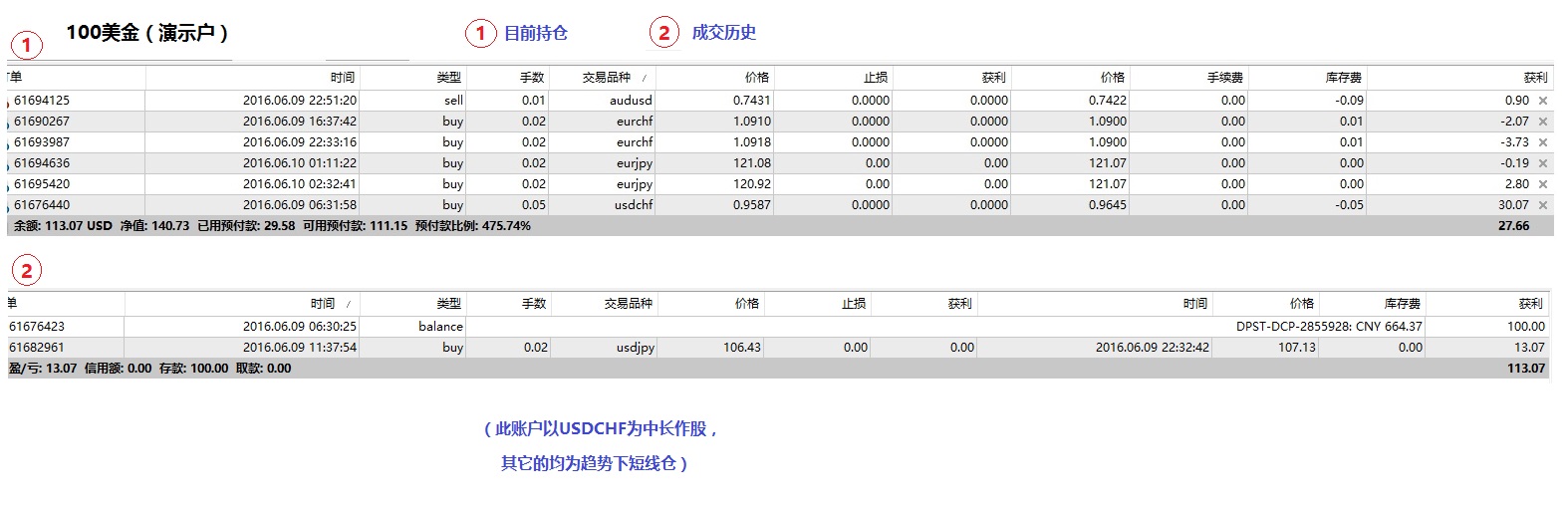Click open time 2016.06.09 22:51:20
The width and height of the screenshot is (1568, 509).
(x=300, y=101)
